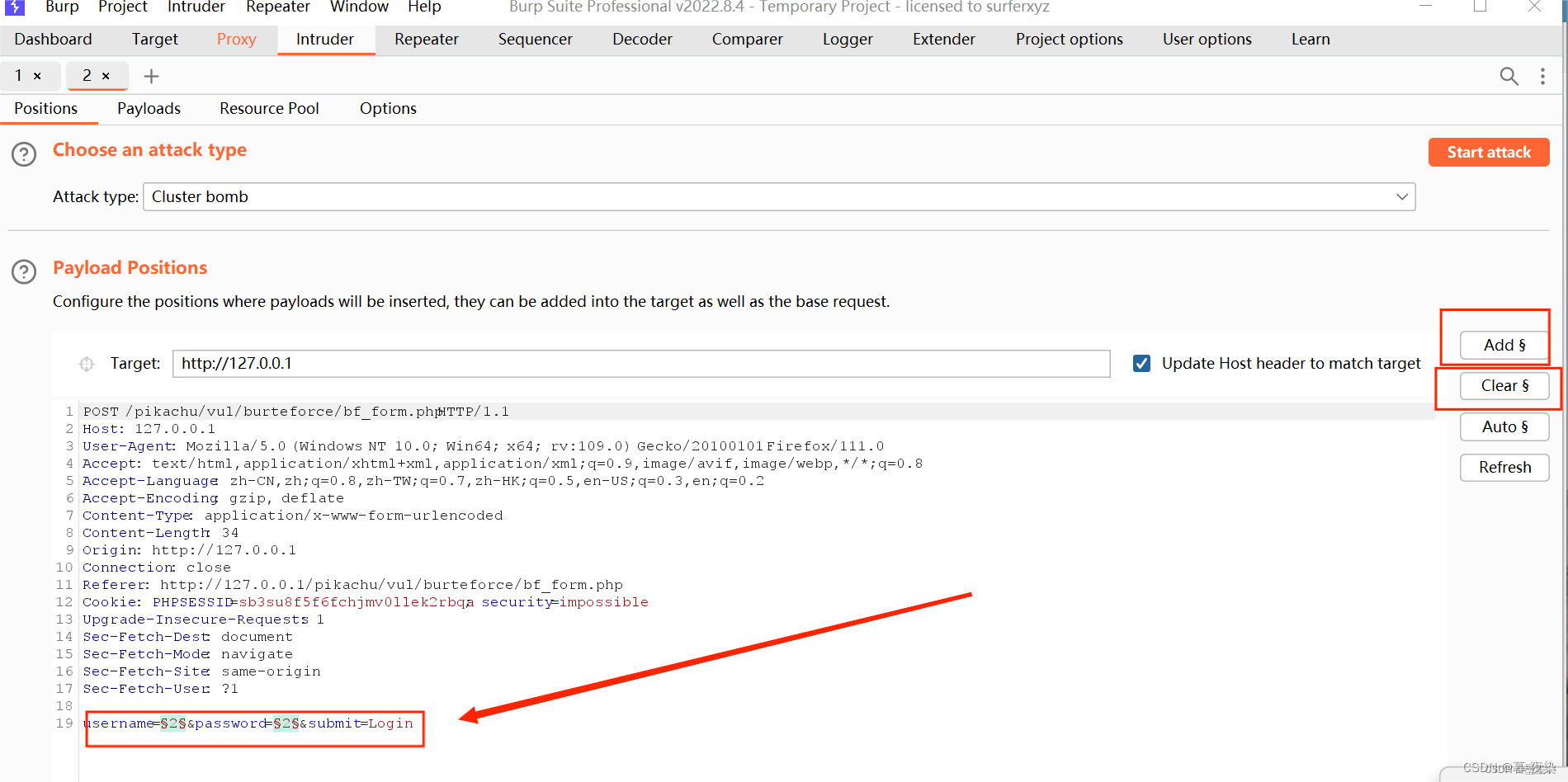Select Intruder attack tab 1
This screenshot has height=782, width=1568.
[x=19, y=76]
